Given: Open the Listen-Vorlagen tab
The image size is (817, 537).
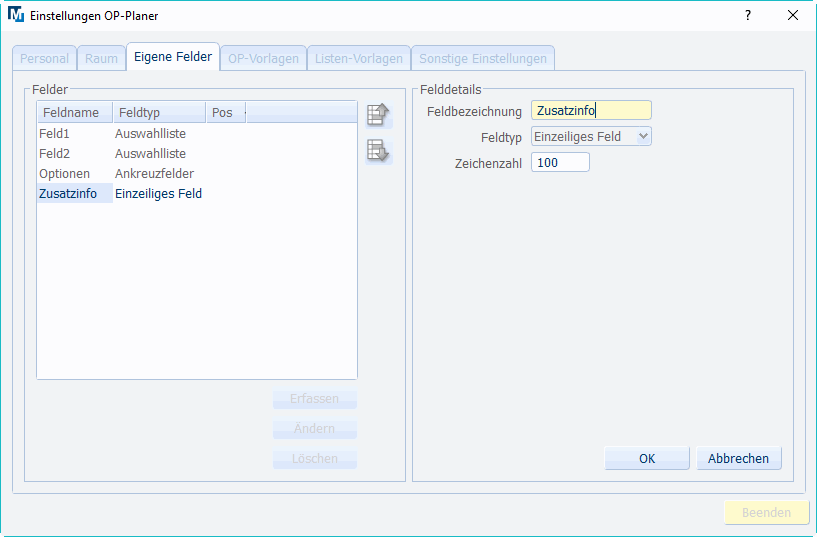Looking at the screenshot, I should click(x=358, y=58).
